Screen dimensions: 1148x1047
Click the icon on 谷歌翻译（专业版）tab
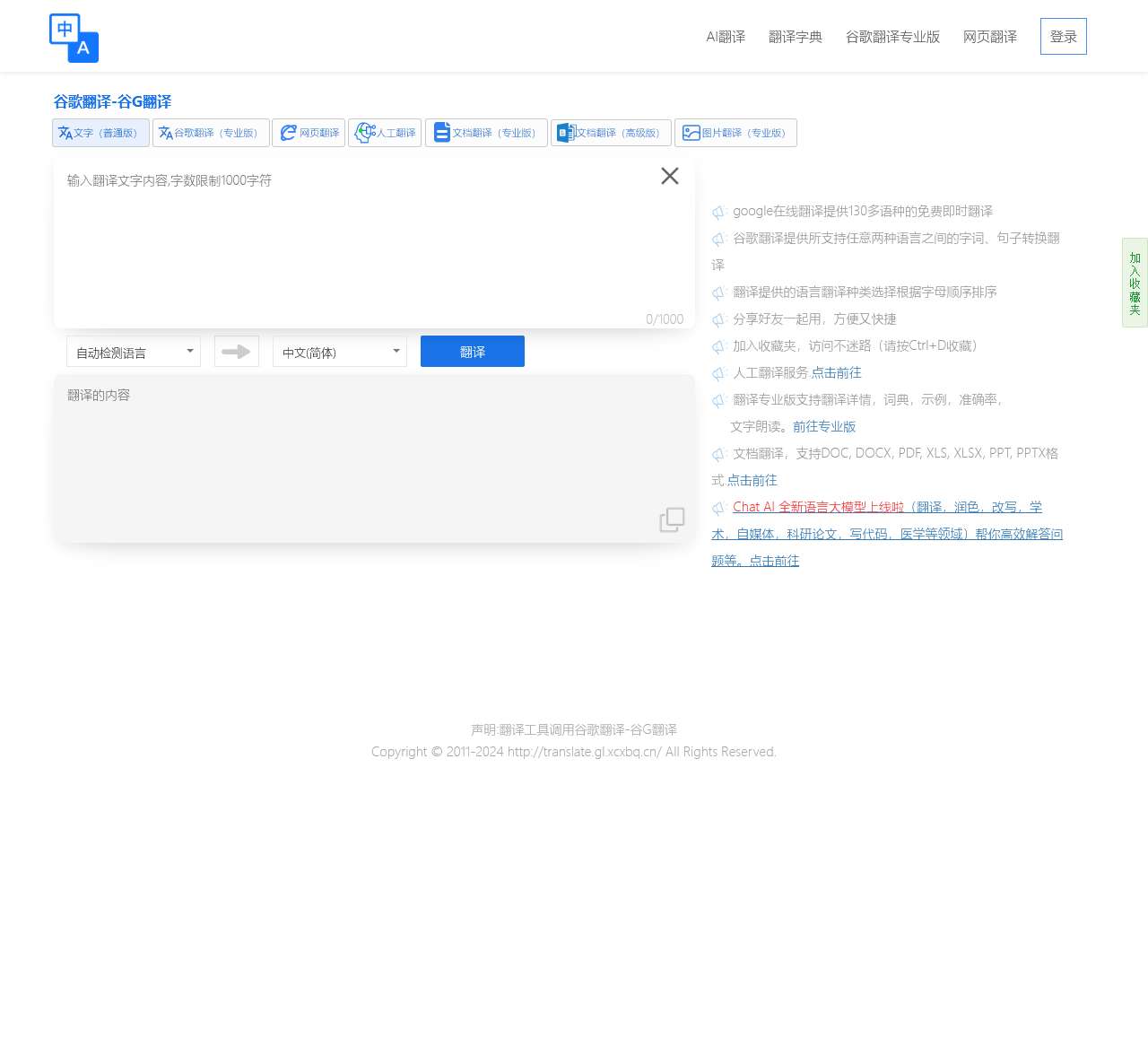pyautogui.click(x=166, y=133)
